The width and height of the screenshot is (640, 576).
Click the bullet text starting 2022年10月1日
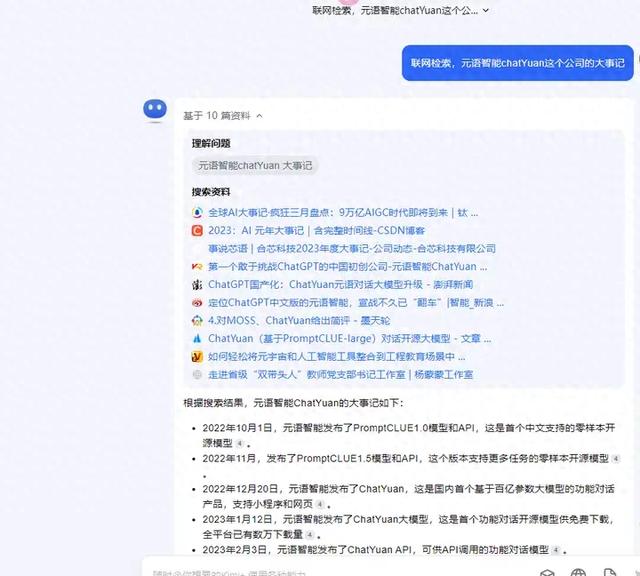pyautogui.click(x=409, y=435)
